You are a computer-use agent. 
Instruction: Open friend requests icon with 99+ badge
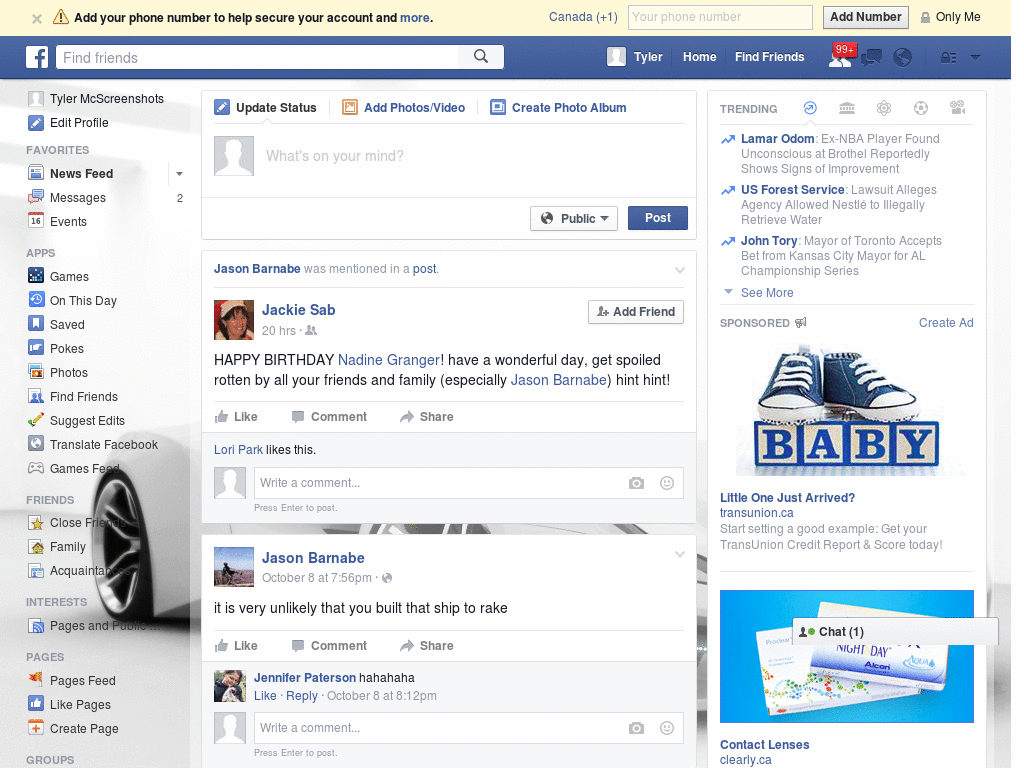(840, 57)
